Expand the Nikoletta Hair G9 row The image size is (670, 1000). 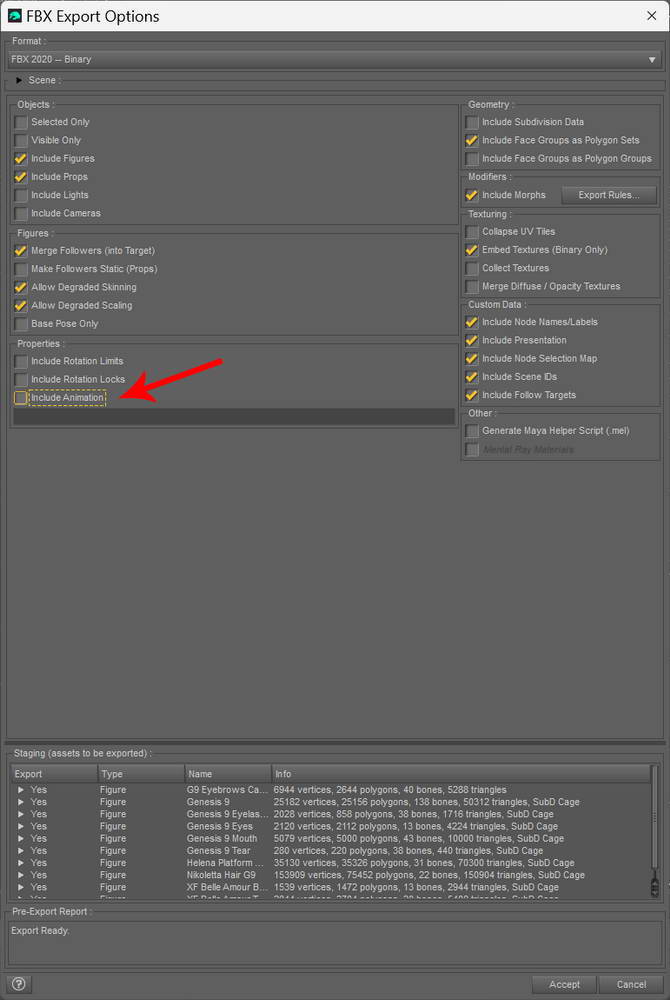(21, 874)
